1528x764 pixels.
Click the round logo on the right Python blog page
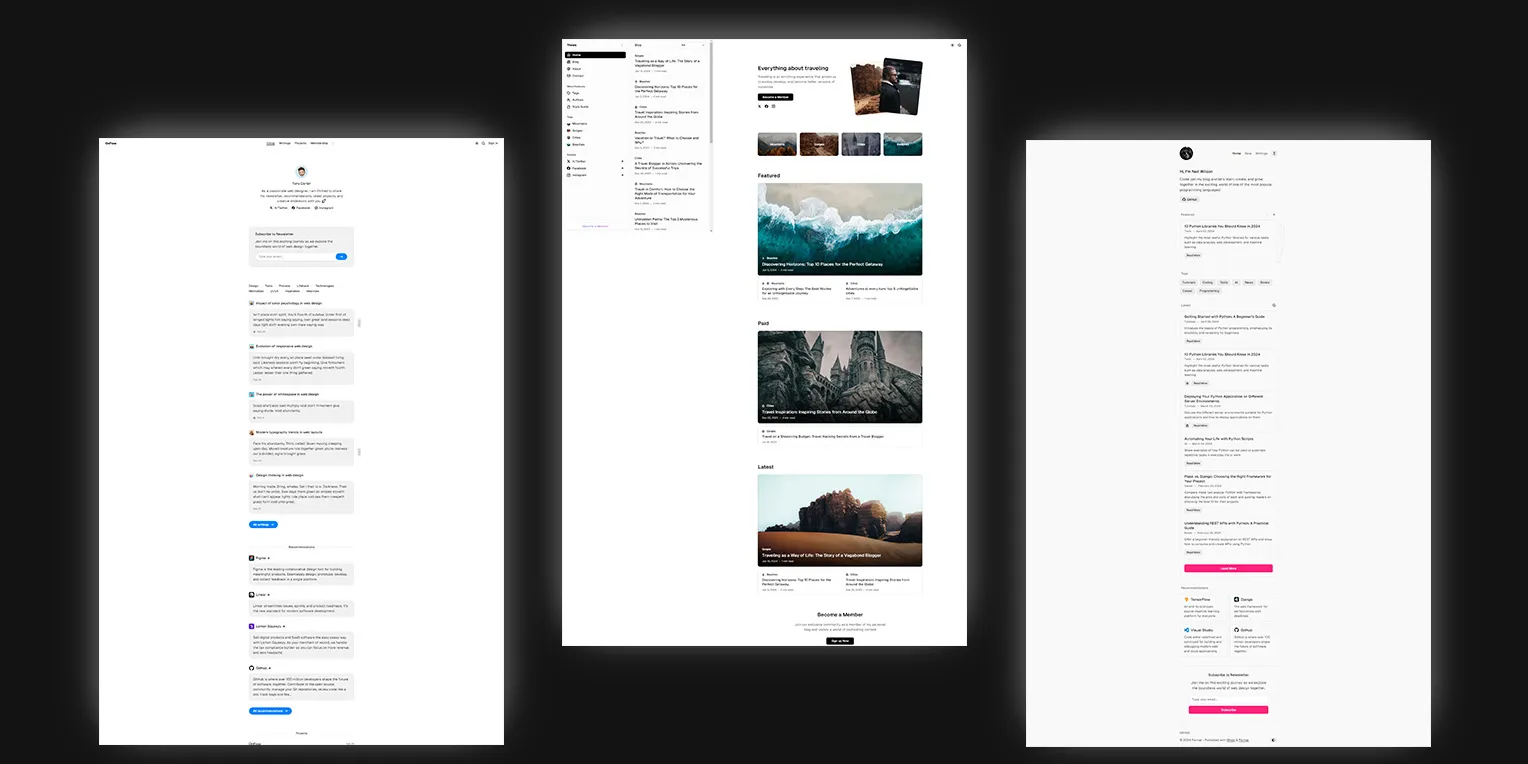[1186, 153]
